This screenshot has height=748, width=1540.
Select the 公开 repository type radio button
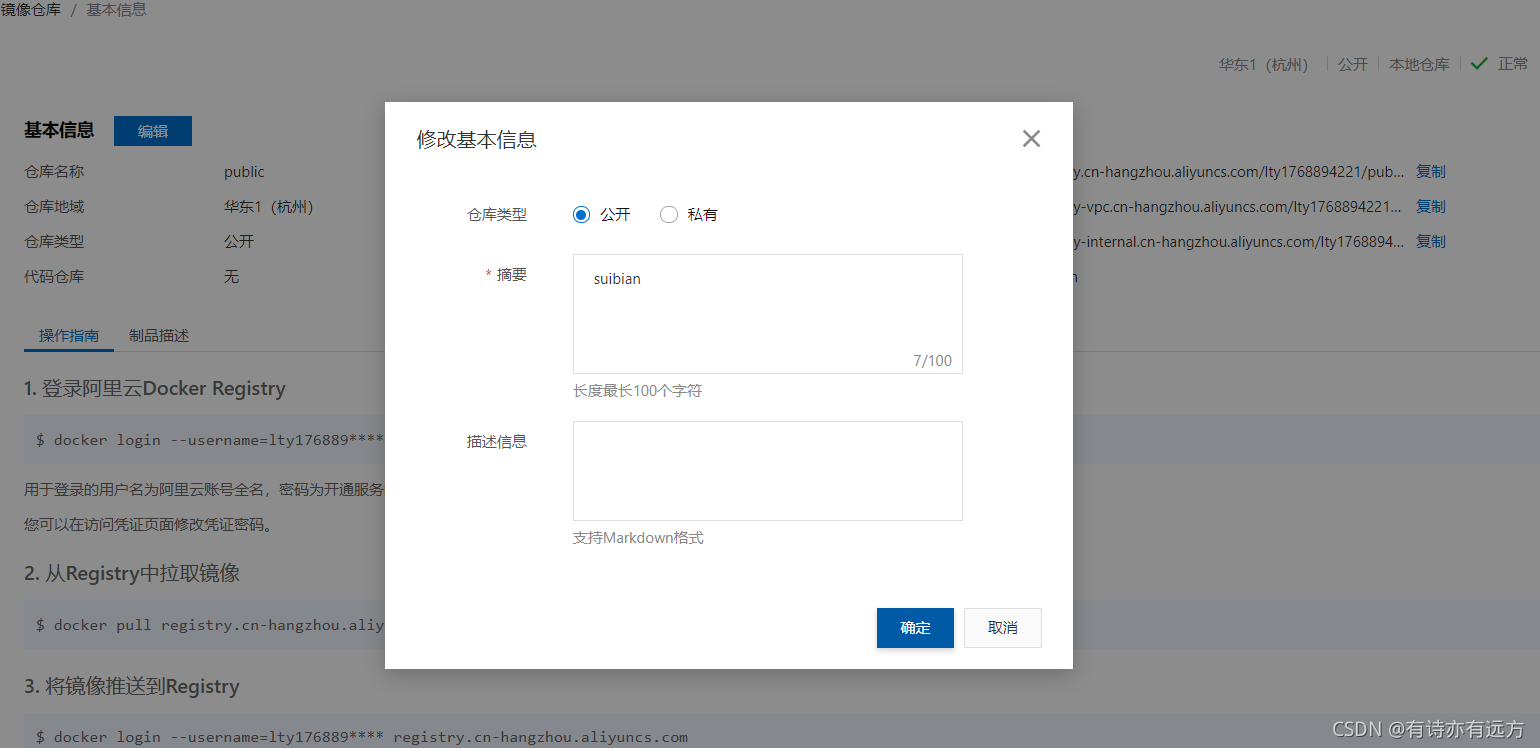tap(581, 214)
